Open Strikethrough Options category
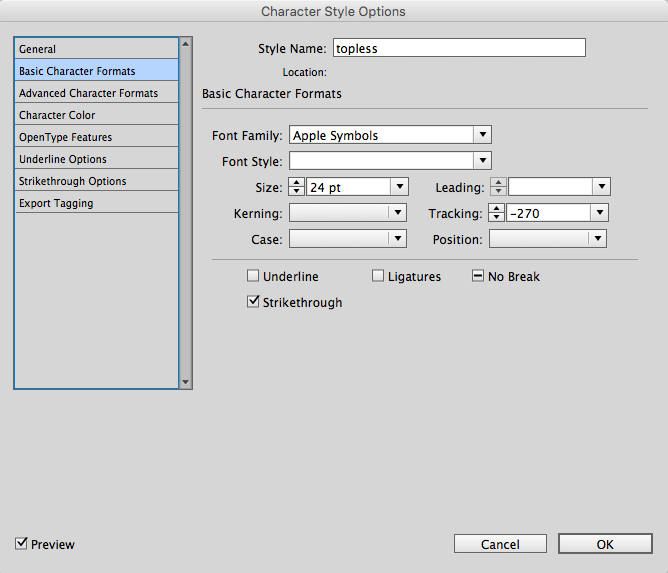668x573 pixels. 96,181
